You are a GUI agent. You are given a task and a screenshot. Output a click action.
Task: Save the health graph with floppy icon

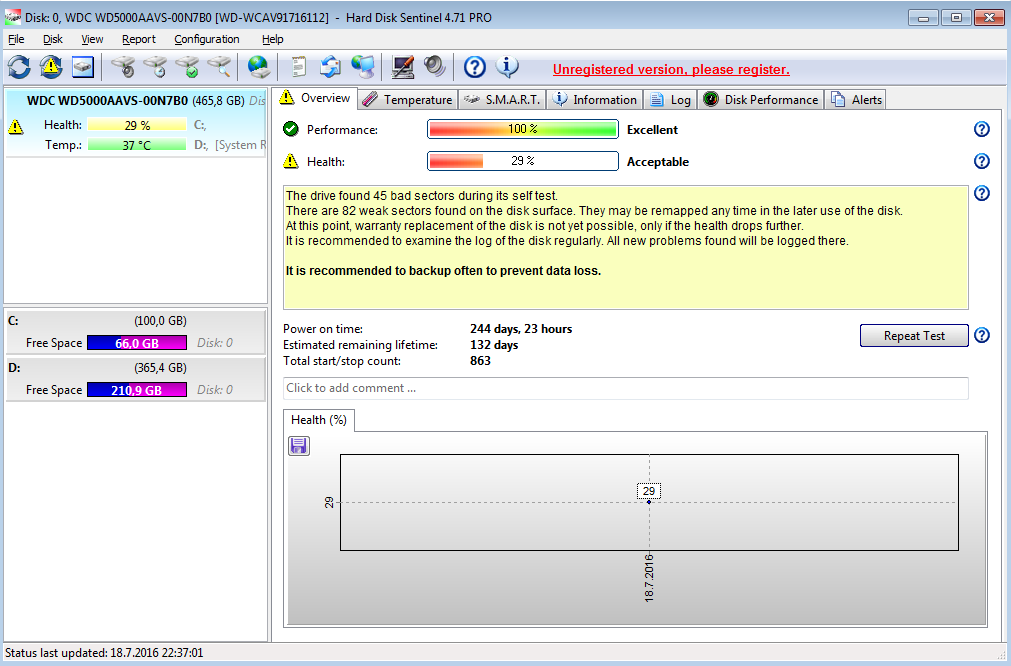pyautogui.click(x=299, y=446)
